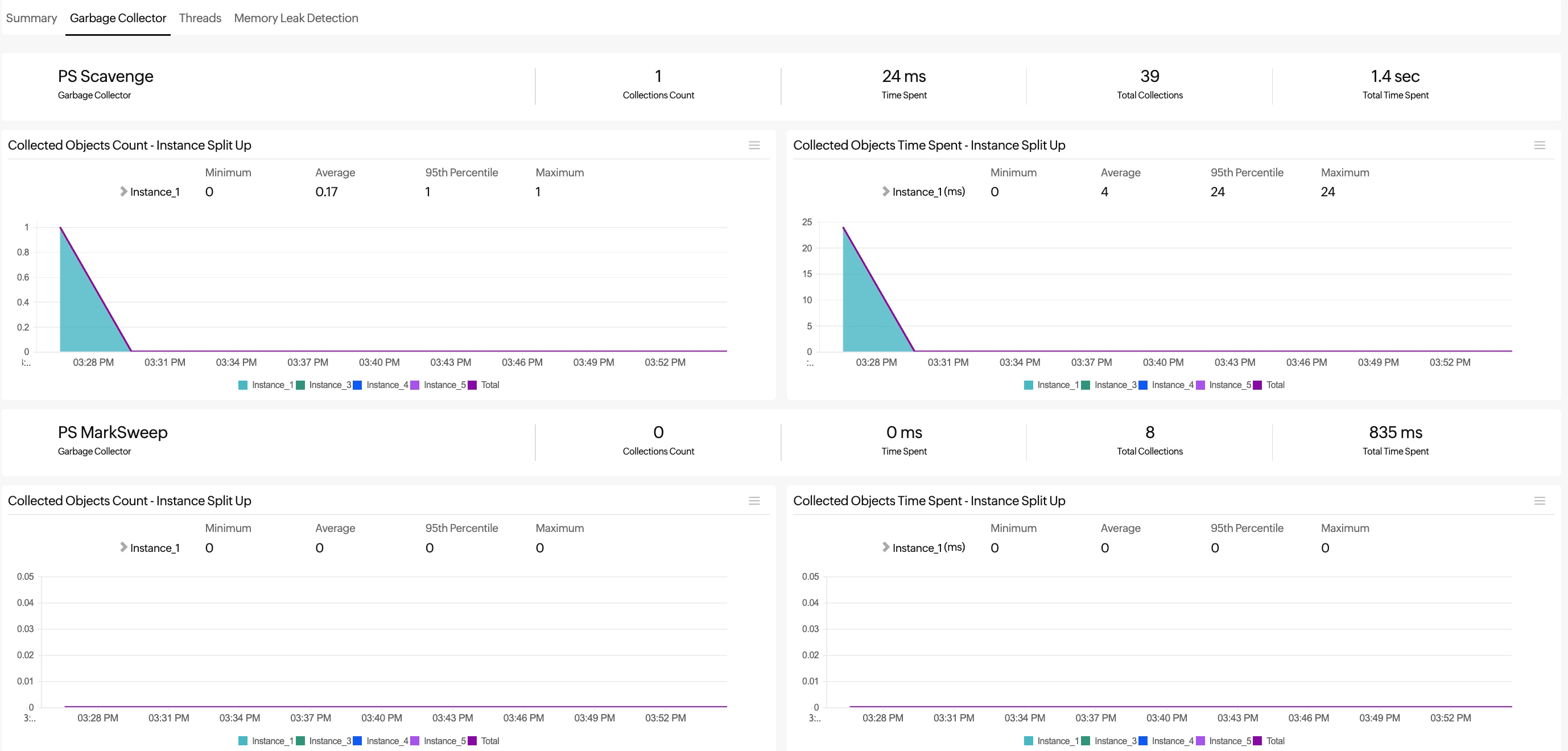
Task: Open hamburger menu of PS Scavenge count chart
Action: (754, 145)
